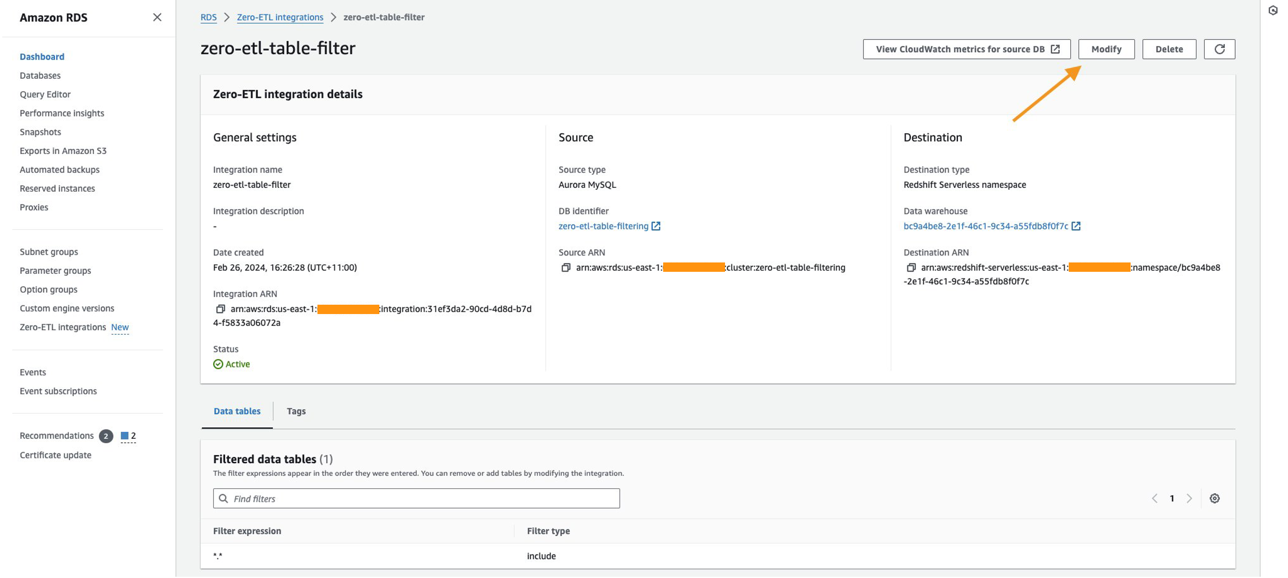Open Parameter groups in the sidebar
Screen dimensions: 1288x578
(x=55, y=270)
